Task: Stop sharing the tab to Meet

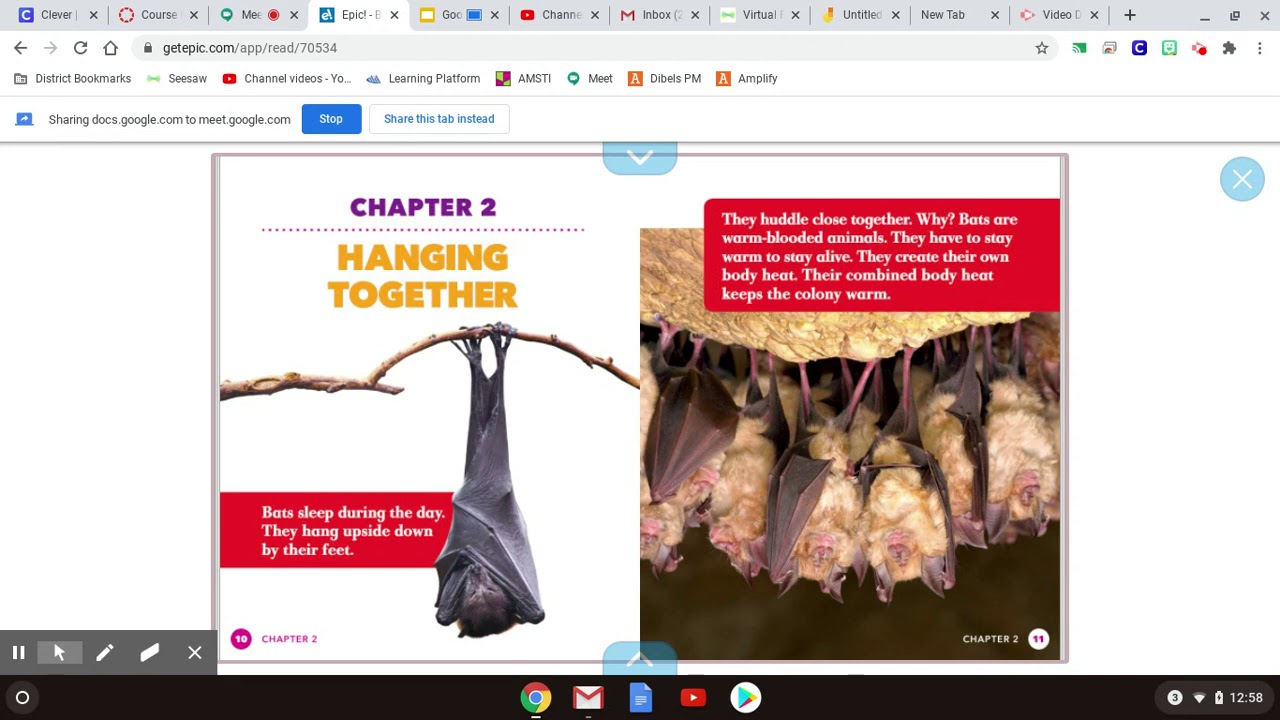Action: (331, 119)
